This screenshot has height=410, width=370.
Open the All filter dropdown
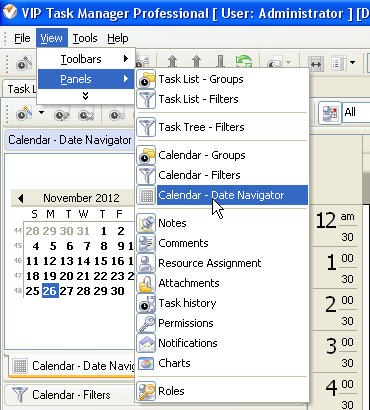[356, 112]
